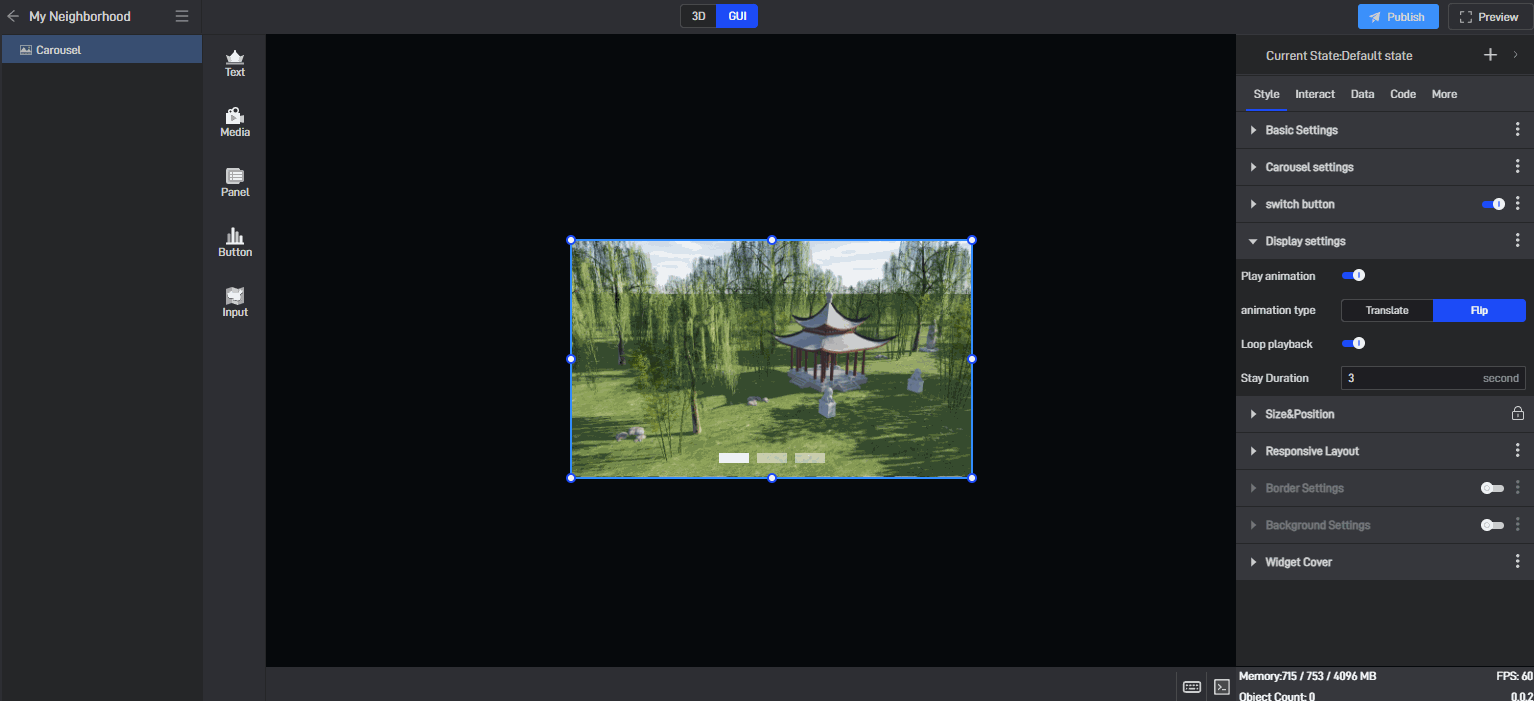1534x701 pixels.
Task: Open the More tab
Action: click(1444, 94)
